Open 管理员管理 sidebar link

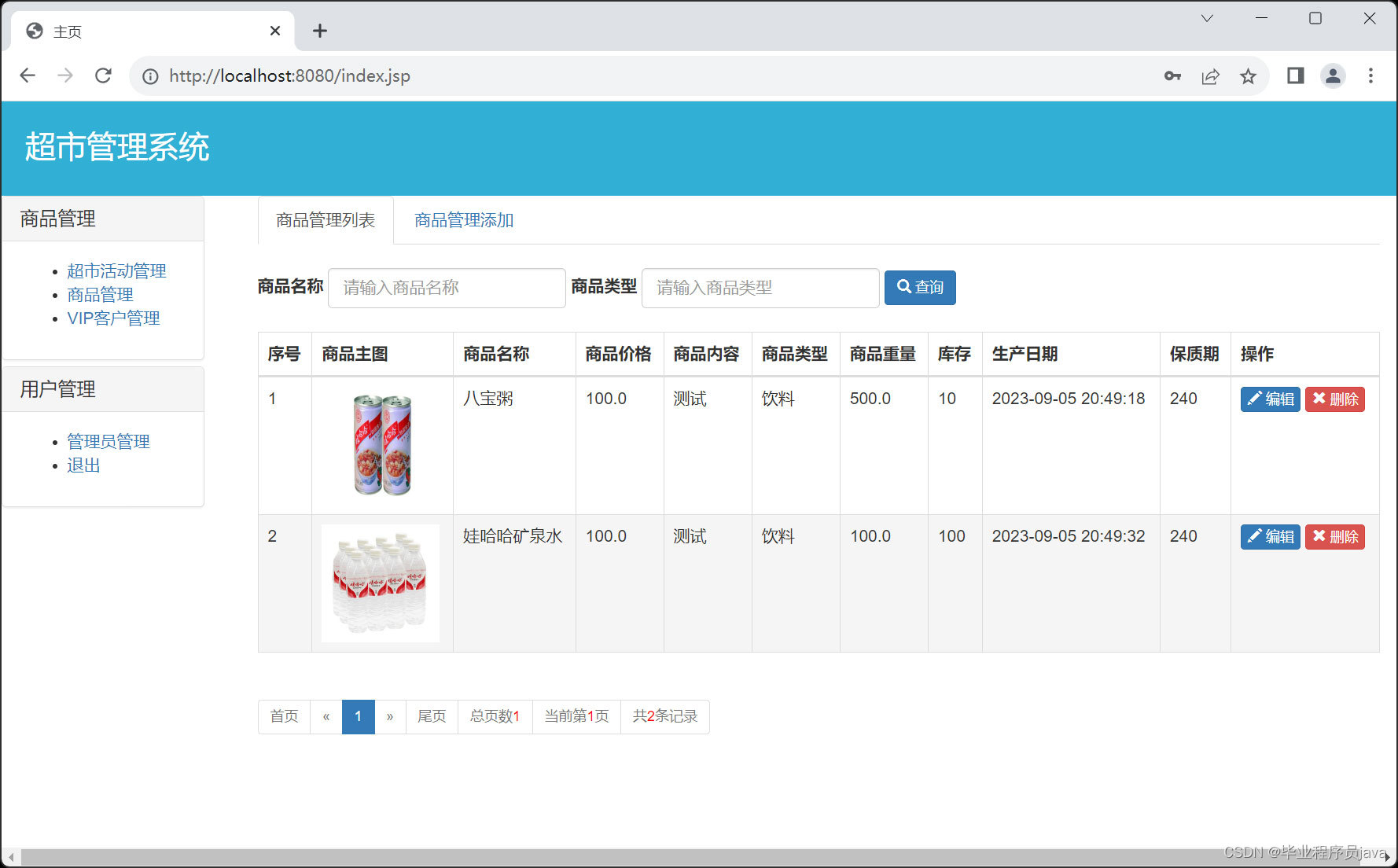point(109,442)
